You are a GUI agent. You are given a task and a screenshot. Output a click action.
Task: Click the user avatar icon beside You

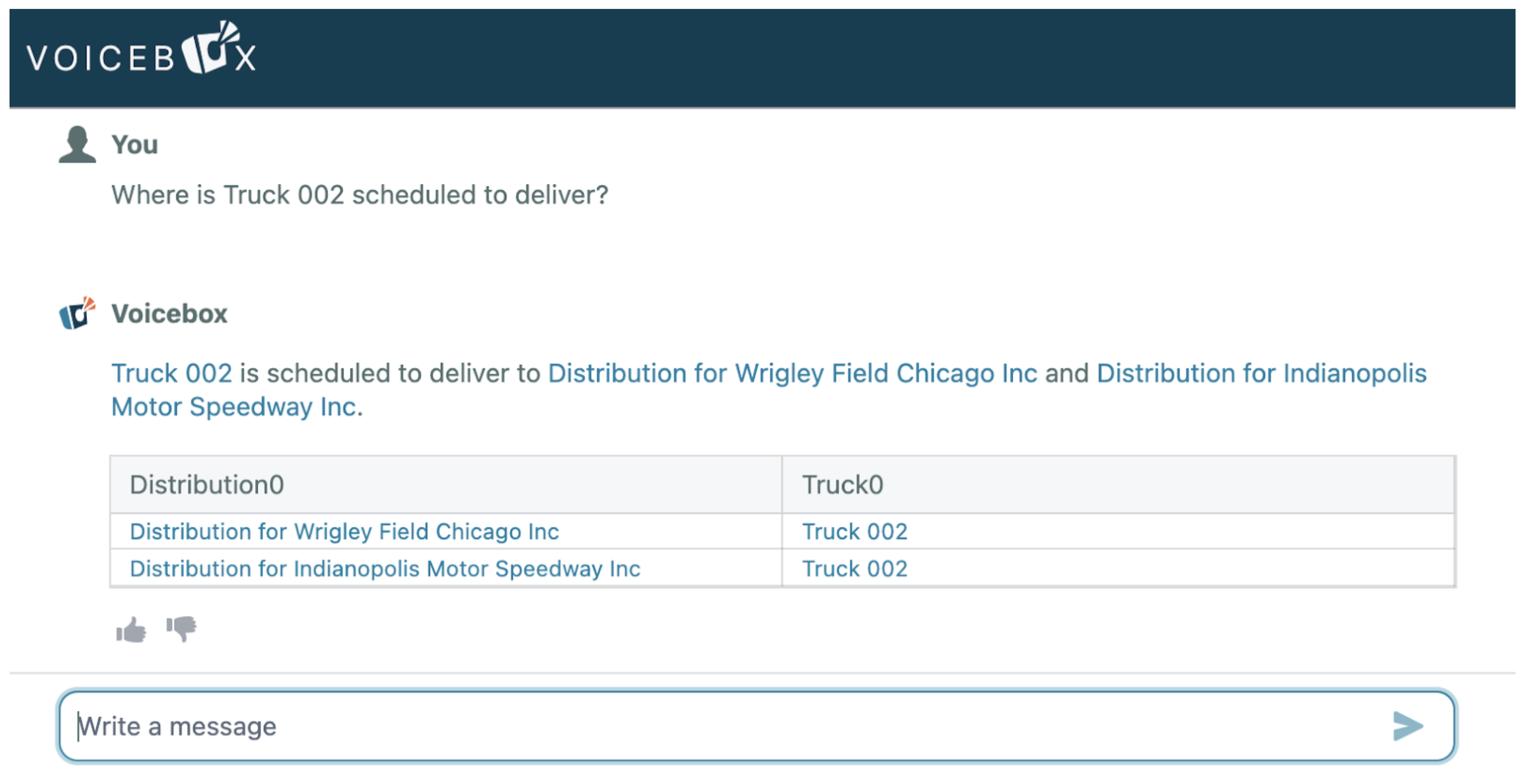tap(77, 145)
